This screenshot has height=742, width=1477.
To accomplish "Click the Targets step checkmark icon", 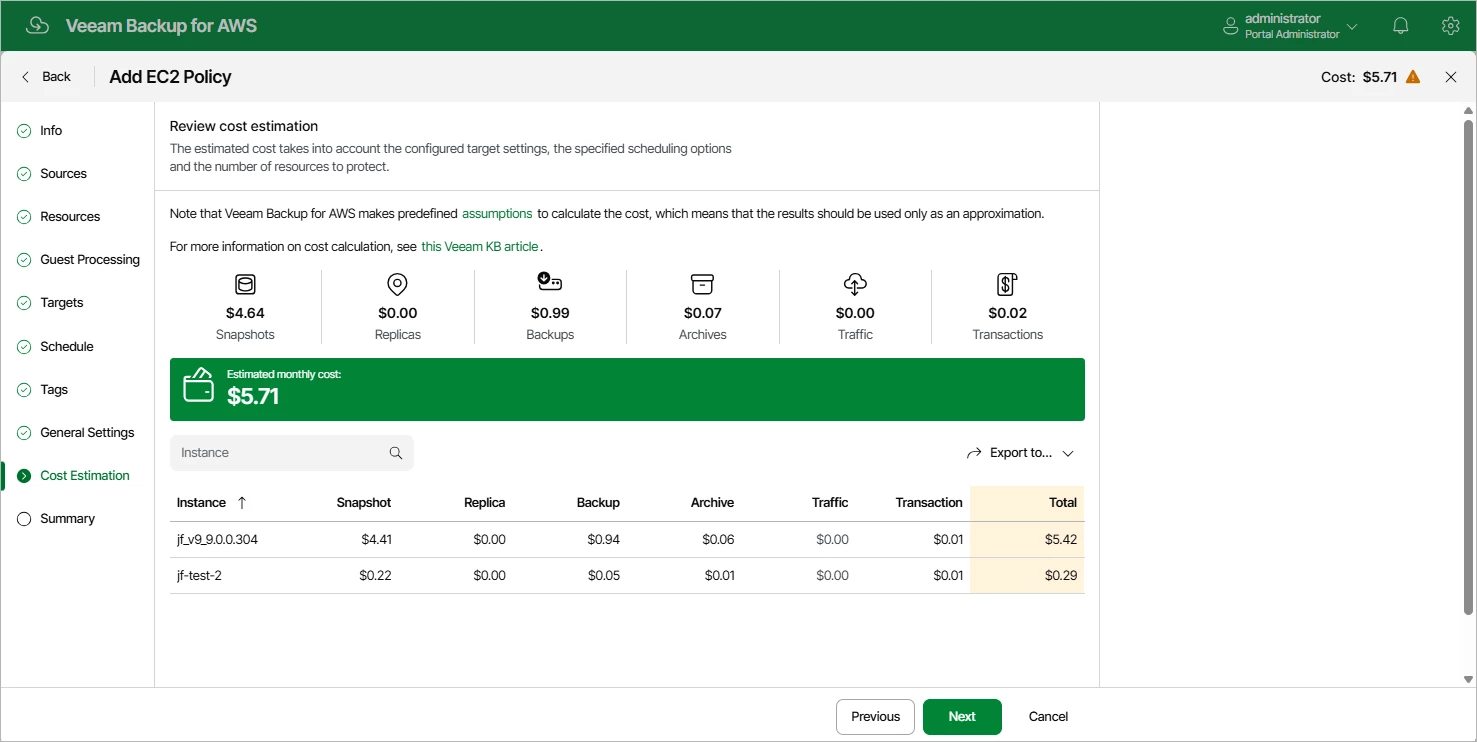I will click(24, 303).
